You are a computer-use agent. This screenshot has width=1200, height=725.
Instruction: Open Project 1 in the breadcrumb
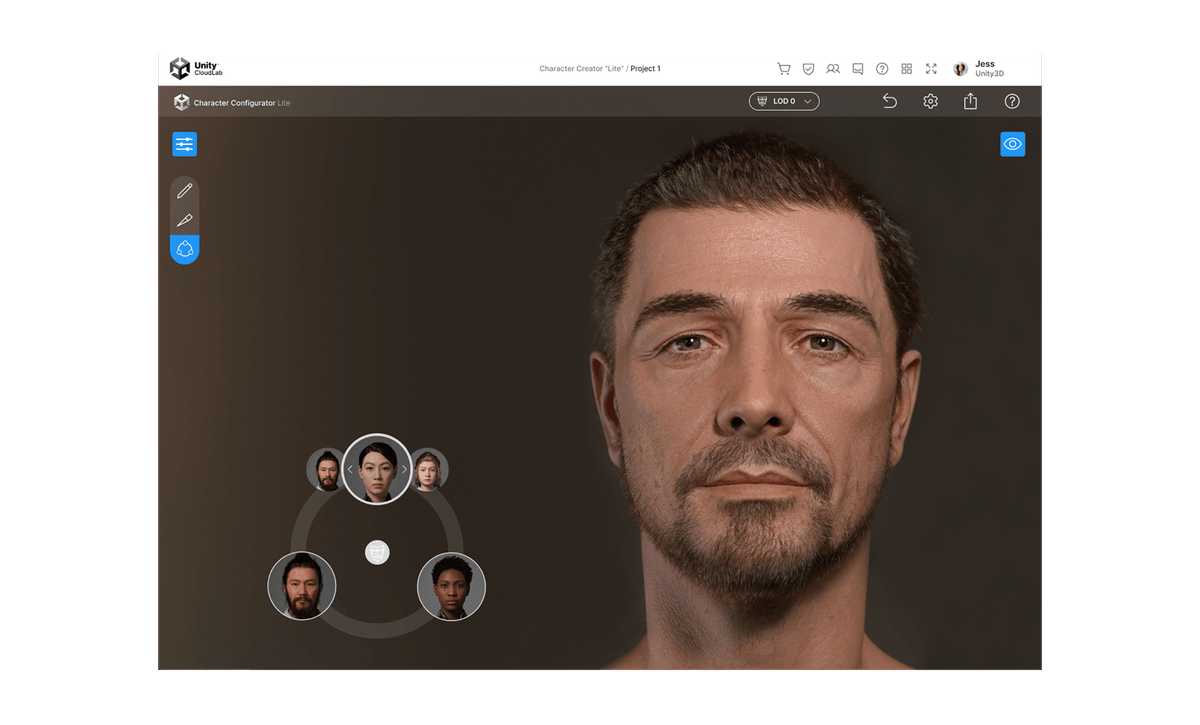click(x=645, y=68)
